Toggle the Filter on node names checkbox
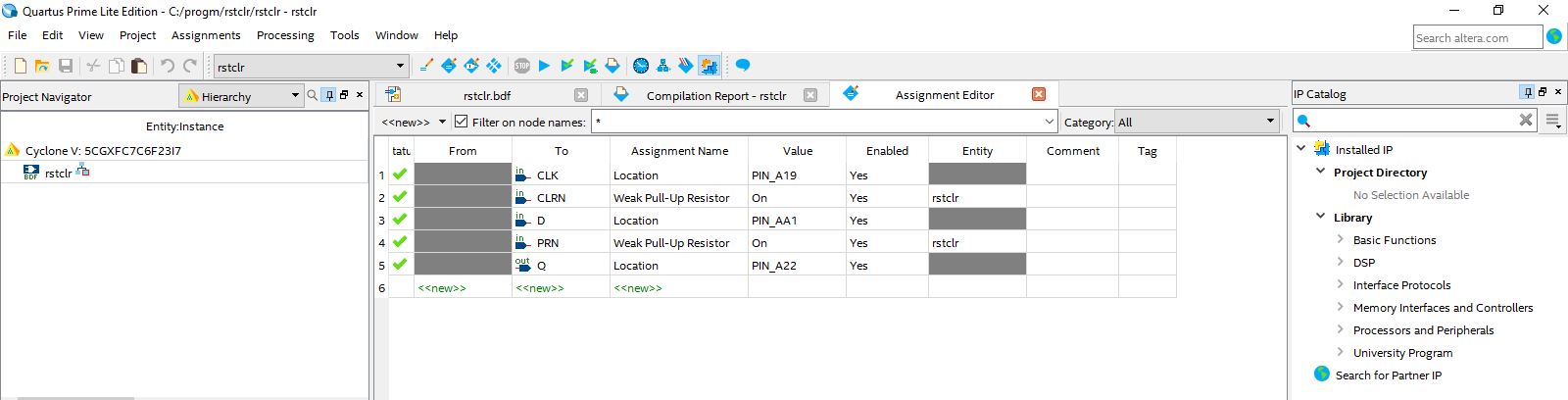The image size is (1568, 400). click(x=462, y=122)
